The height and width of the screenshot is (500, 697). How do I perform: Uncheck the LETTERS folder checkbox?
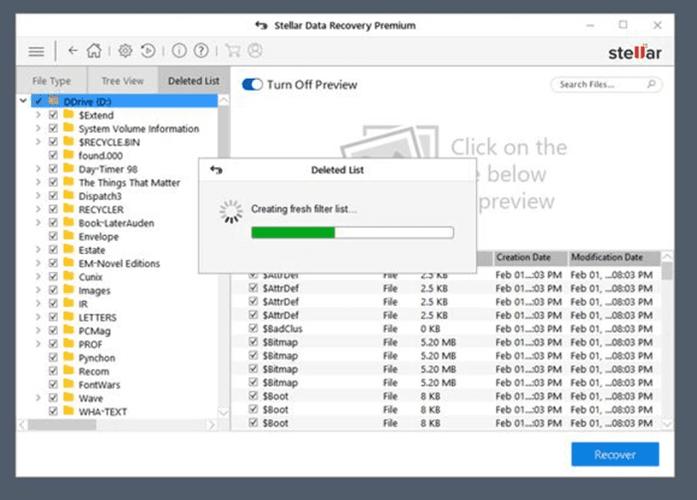pos(53,317)
